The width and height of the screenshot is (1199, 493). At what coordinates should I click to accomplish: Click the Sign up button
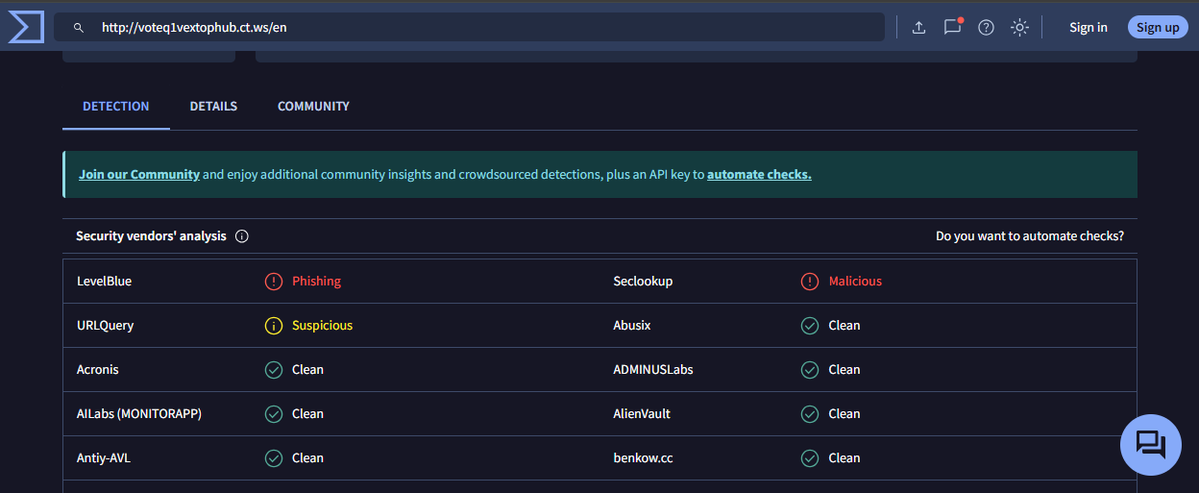coord(1158,28)
